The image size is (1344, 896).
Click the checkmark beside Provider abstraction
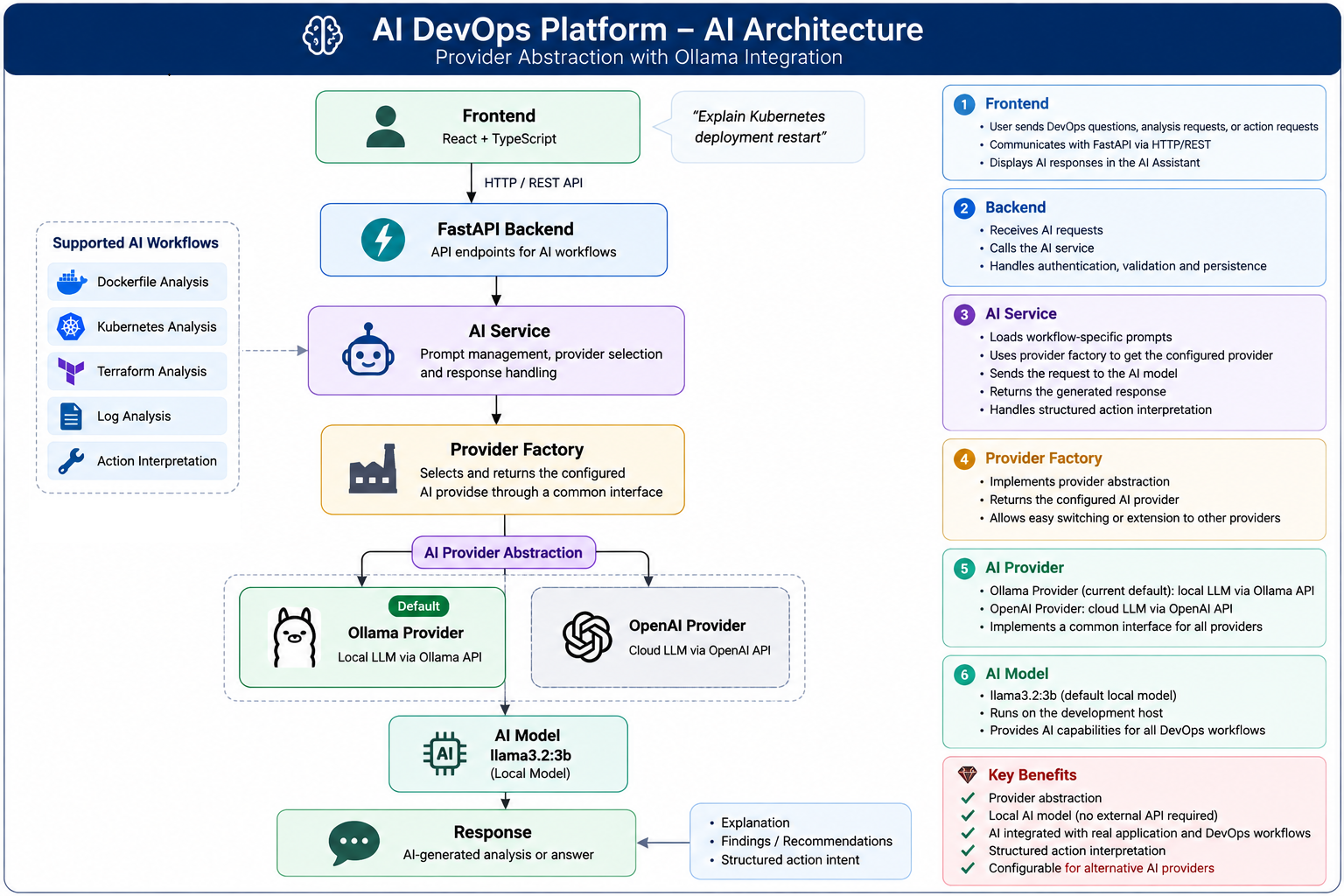click(968, 798)
